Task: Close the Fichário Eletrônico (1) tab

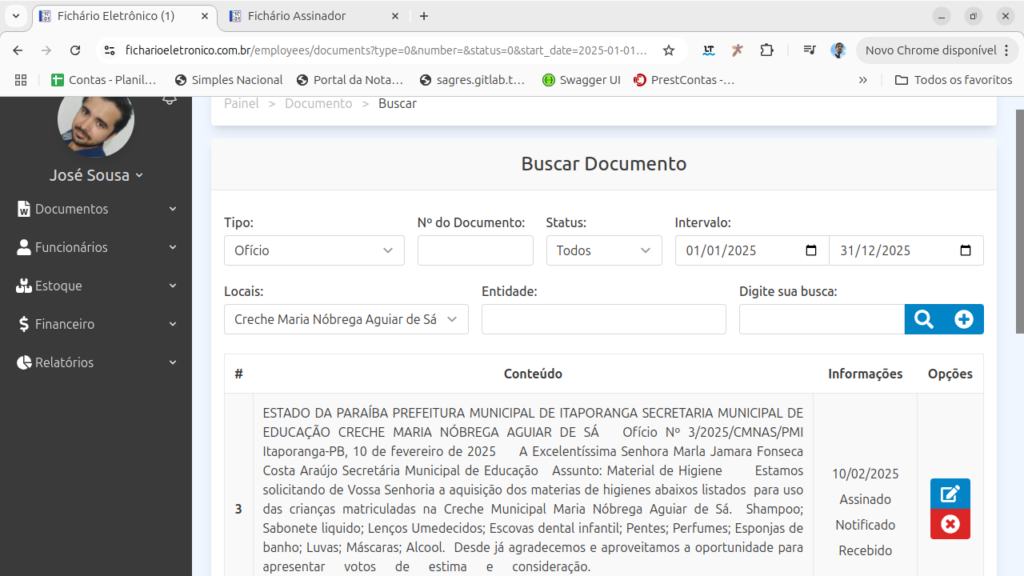Action: click(204, 16)
